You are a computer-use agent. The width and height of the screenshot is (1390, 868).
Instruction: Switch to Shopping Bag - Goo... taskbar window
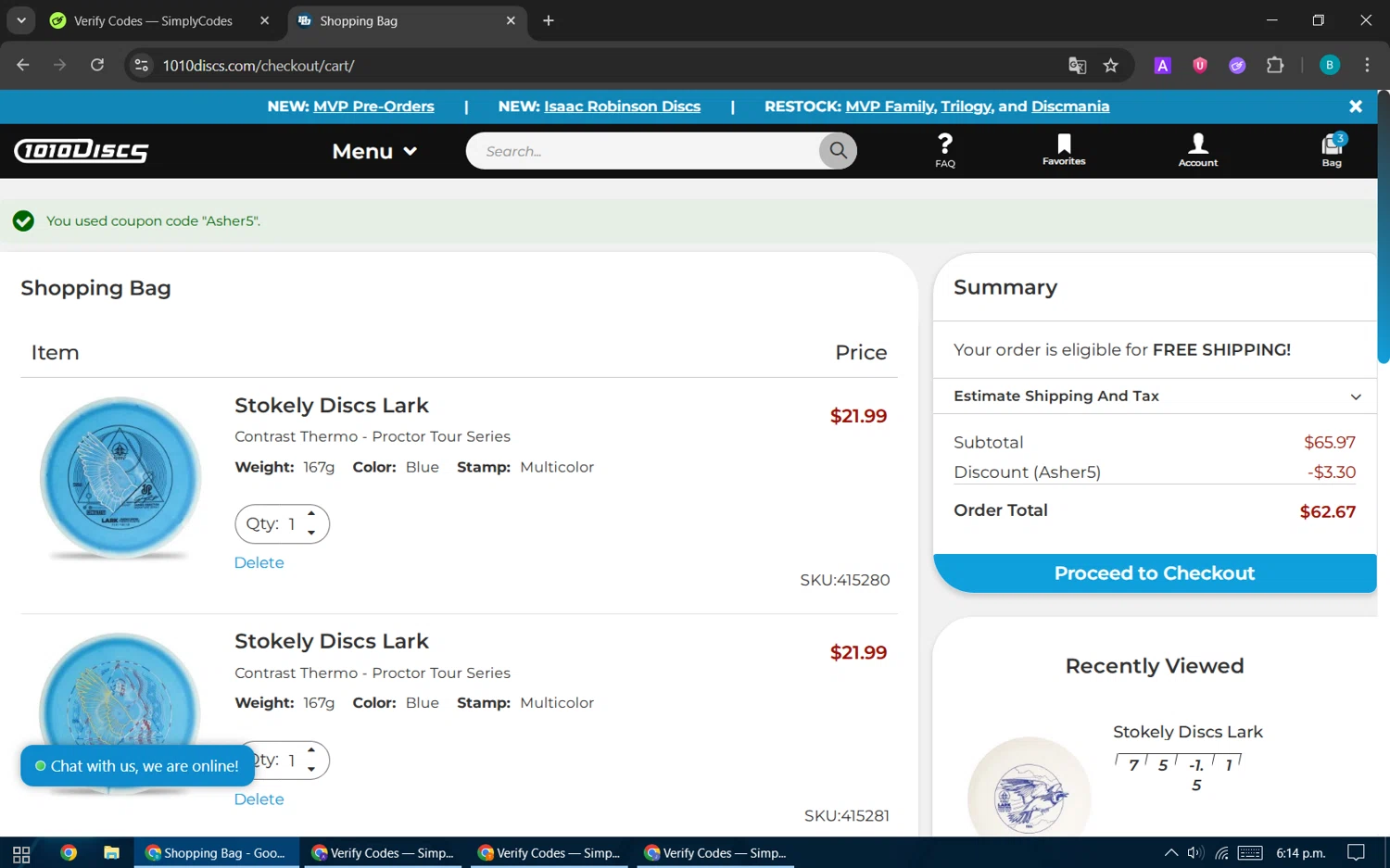click(x=218, y=853)
